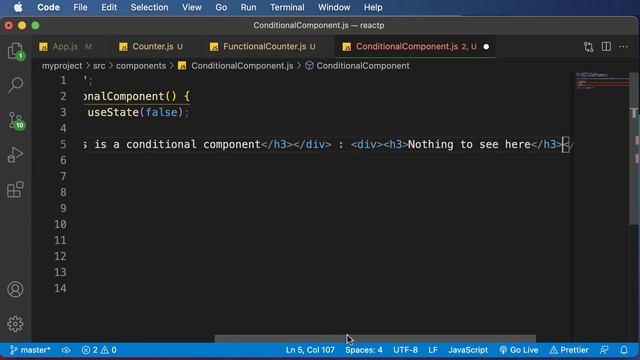The image size is (640, 360).
Task: Open the Search view icon
Action: tap(16, 85)
